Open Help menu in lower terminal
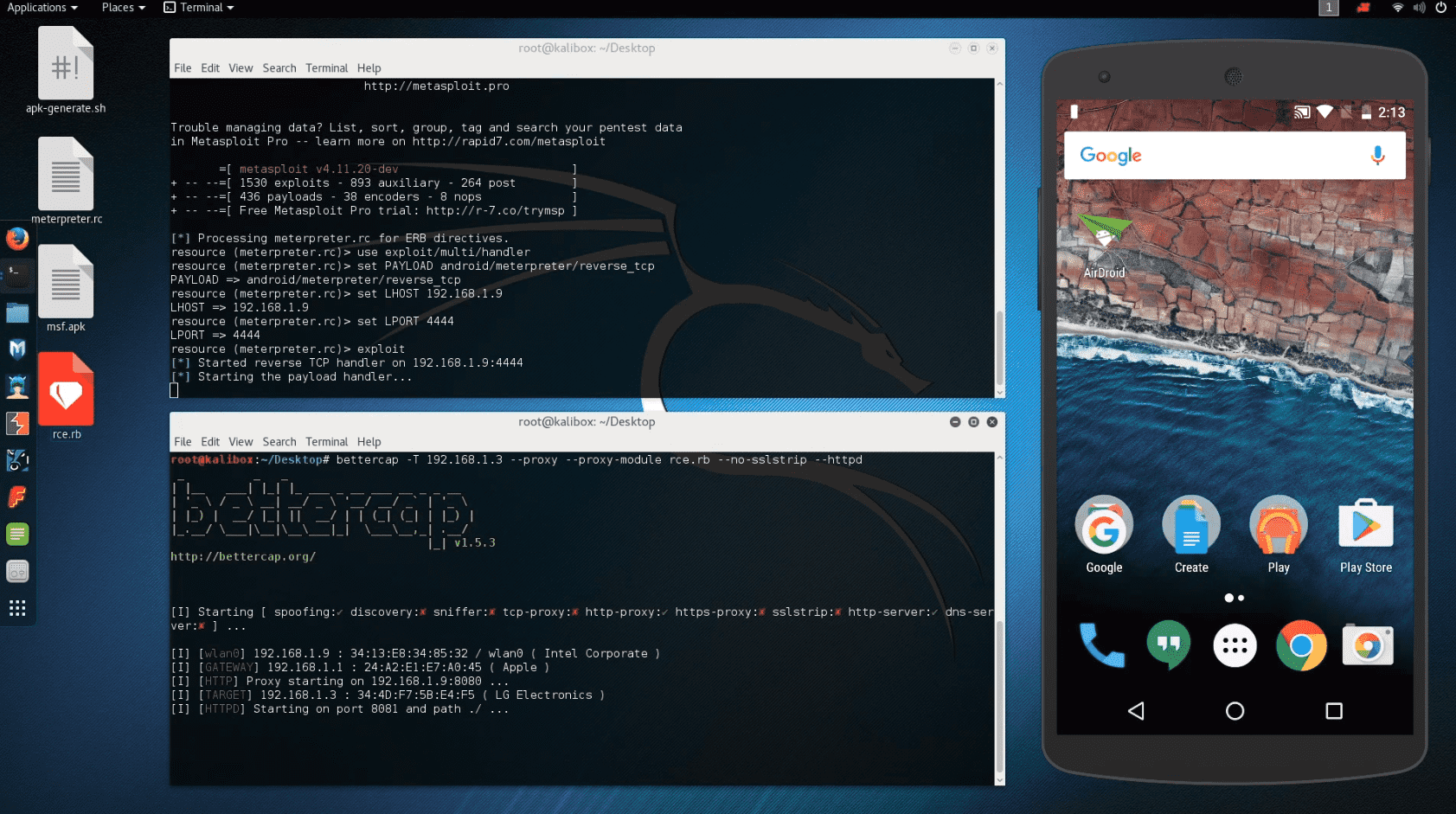Viewport: 1456px width, 814px height. (x=369, y=442)
